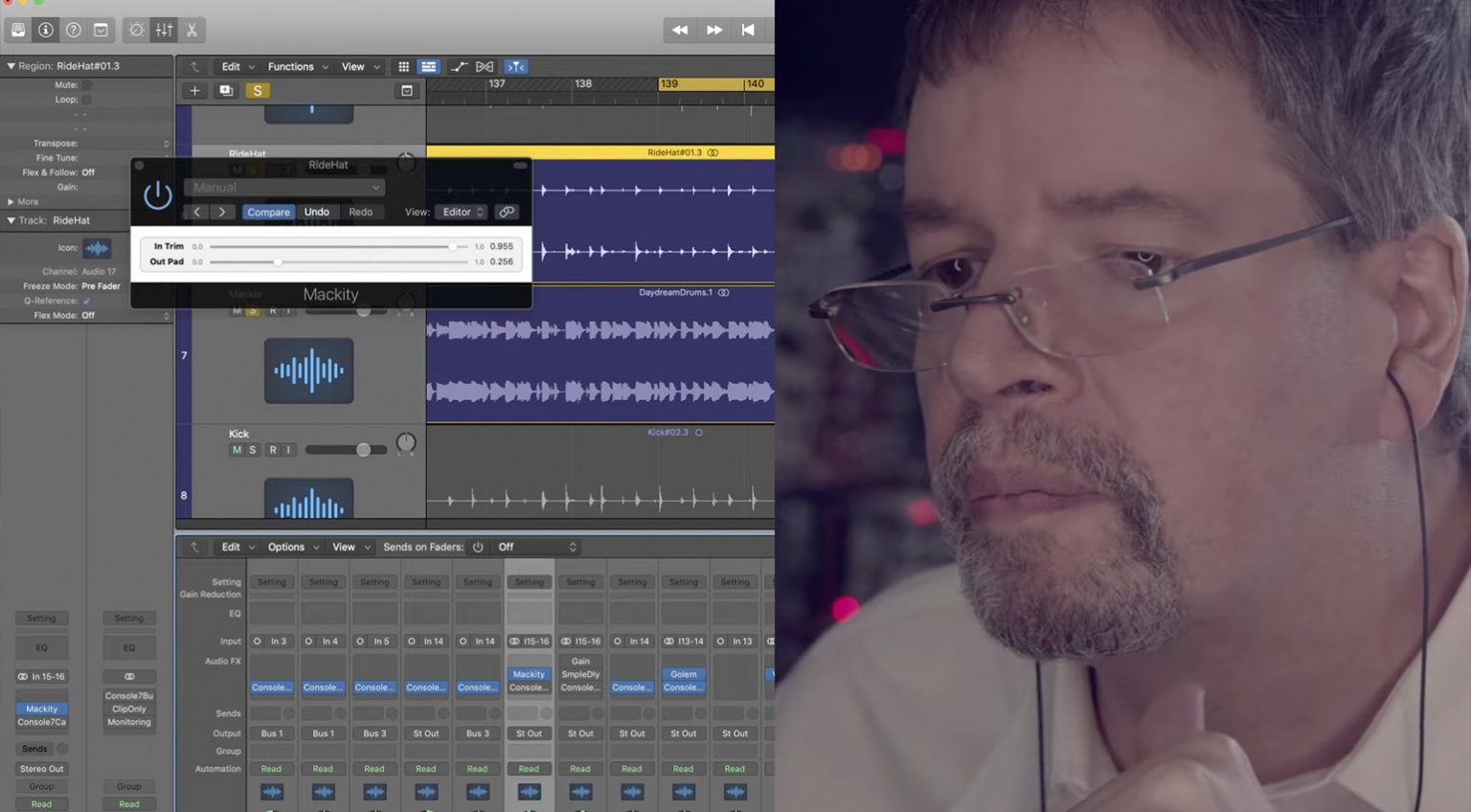Click the grid view icon above the ruler
Viewport: 1471px width, 812px height.
(x=403, y=66)
